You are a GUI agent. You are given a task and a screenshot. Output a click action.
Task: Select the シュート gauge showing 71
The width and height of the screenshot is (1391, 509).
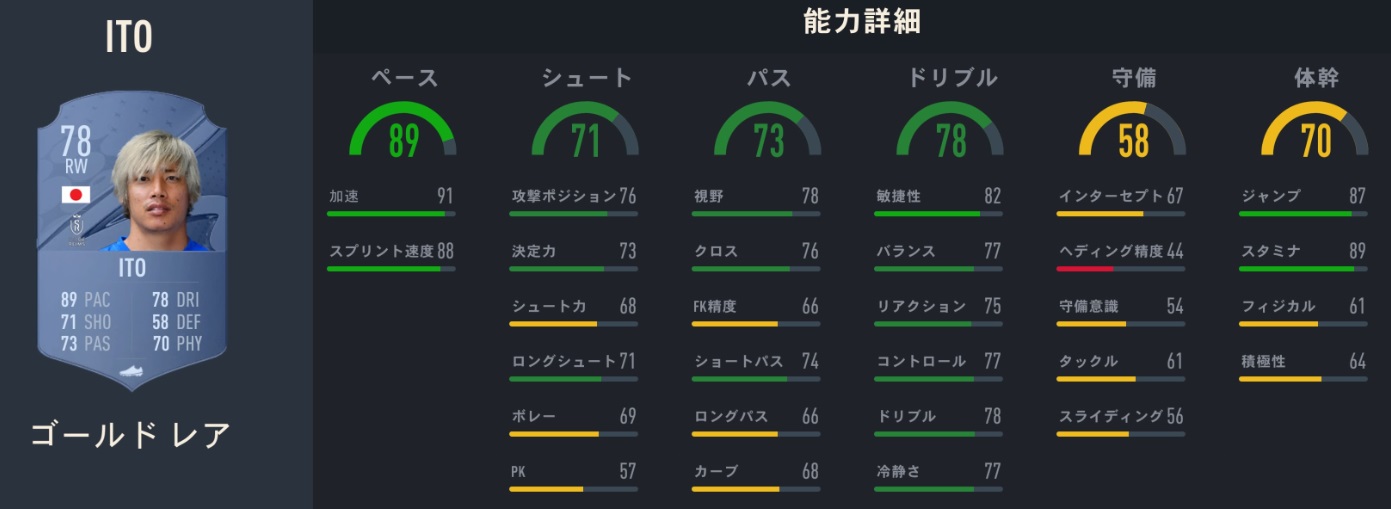(x=585, y=132)
